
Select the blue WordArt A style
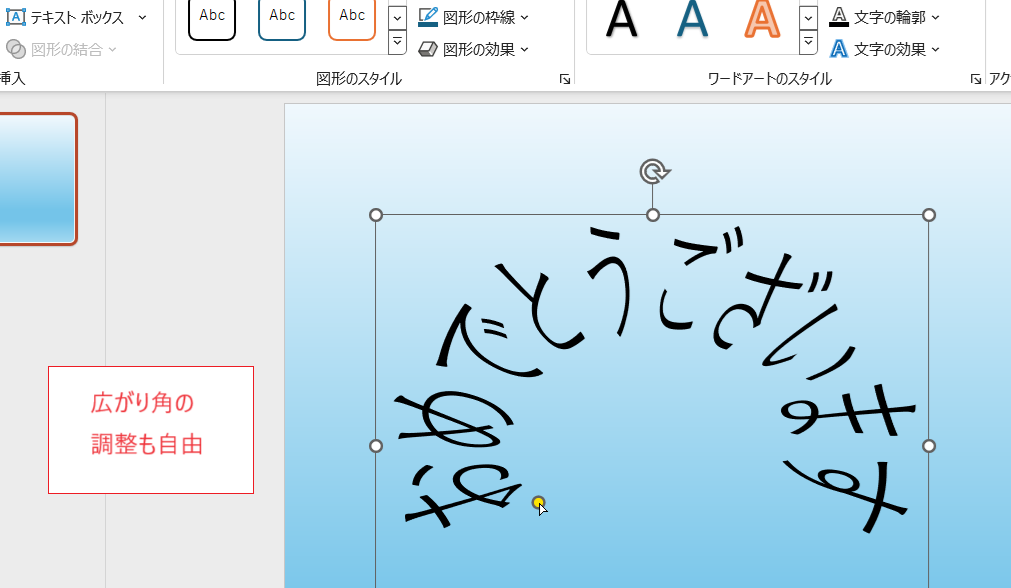[x=692, y=19]
